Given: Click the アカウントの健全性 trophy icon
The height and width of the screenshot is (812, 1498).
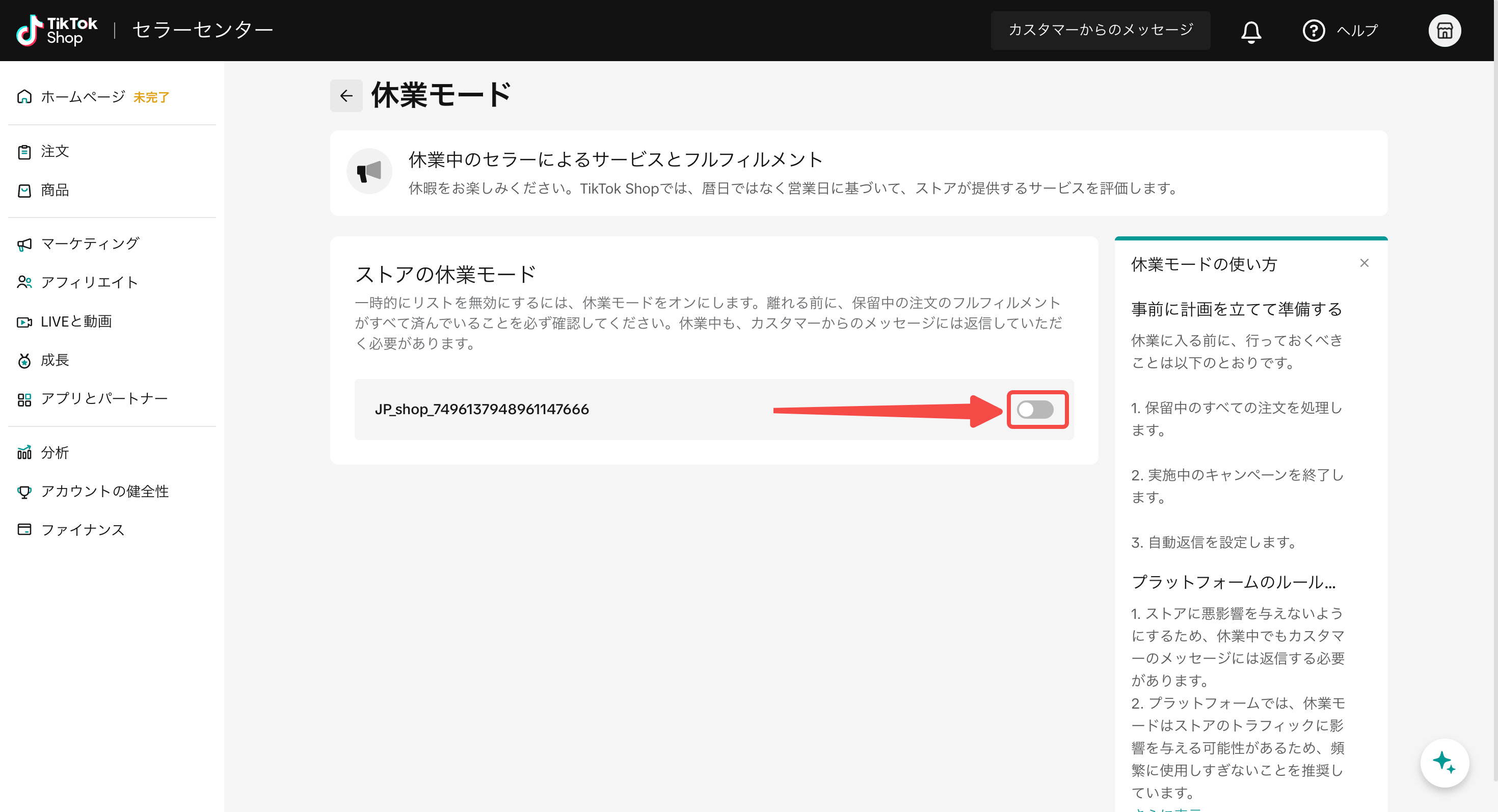Looking at the screenshot, I should coord(24,492).
